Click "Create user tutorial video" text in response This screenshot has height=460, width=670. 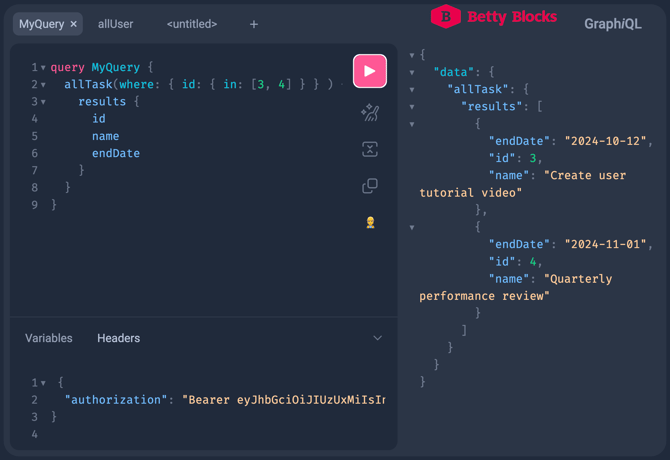pyautogui.click(x=522, y=184)
